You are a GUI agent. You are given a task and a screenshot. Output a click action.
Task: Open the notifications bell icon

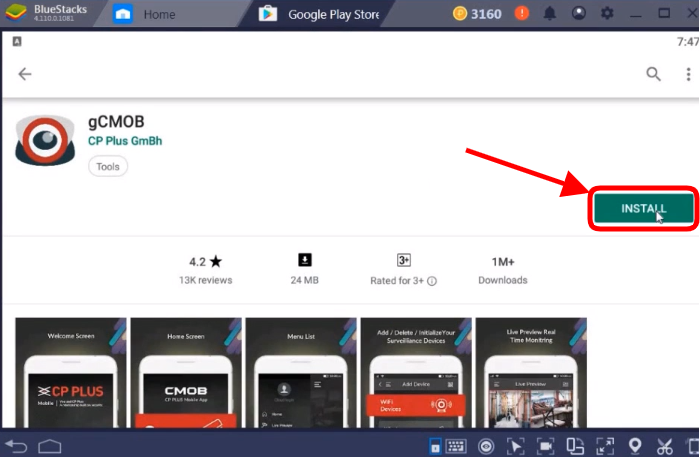click(550, 13)
